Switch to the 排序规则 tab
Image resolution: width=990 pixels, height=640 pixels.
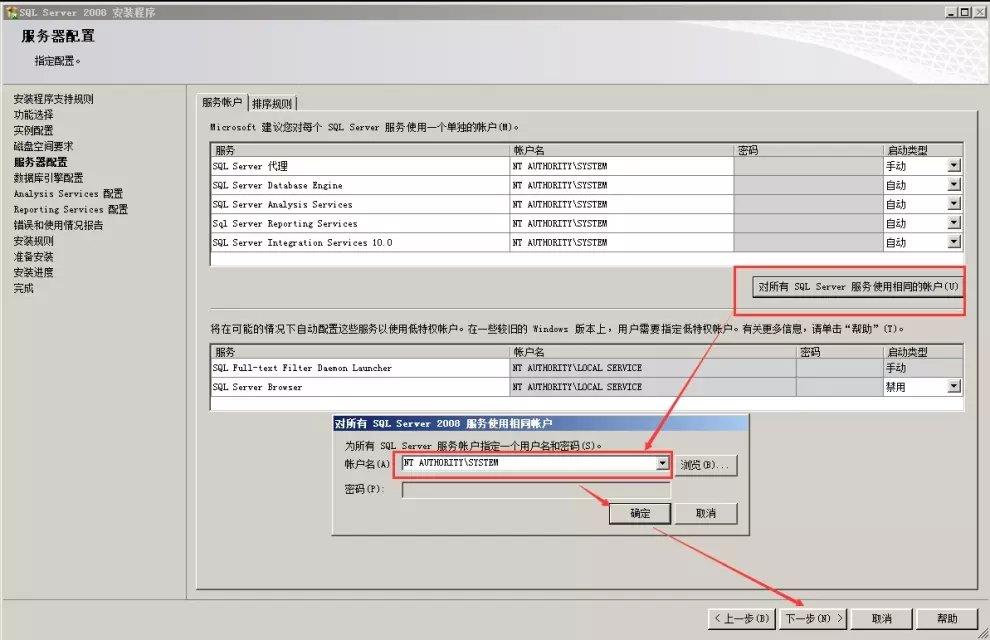coord(272,103)
